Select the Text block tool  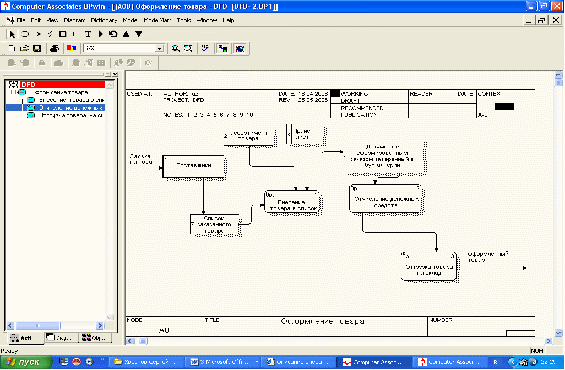tap(88, 34)
